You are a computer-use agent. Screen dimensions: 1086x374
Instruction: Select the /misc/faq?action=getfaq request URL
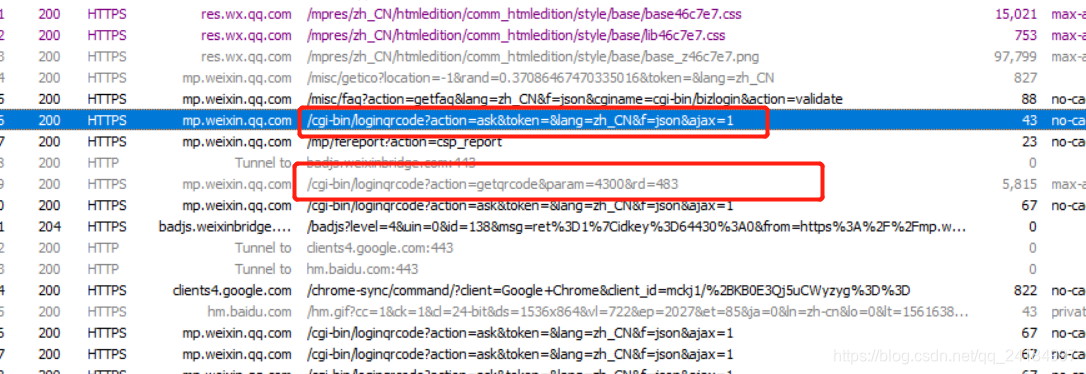[575, 100]
